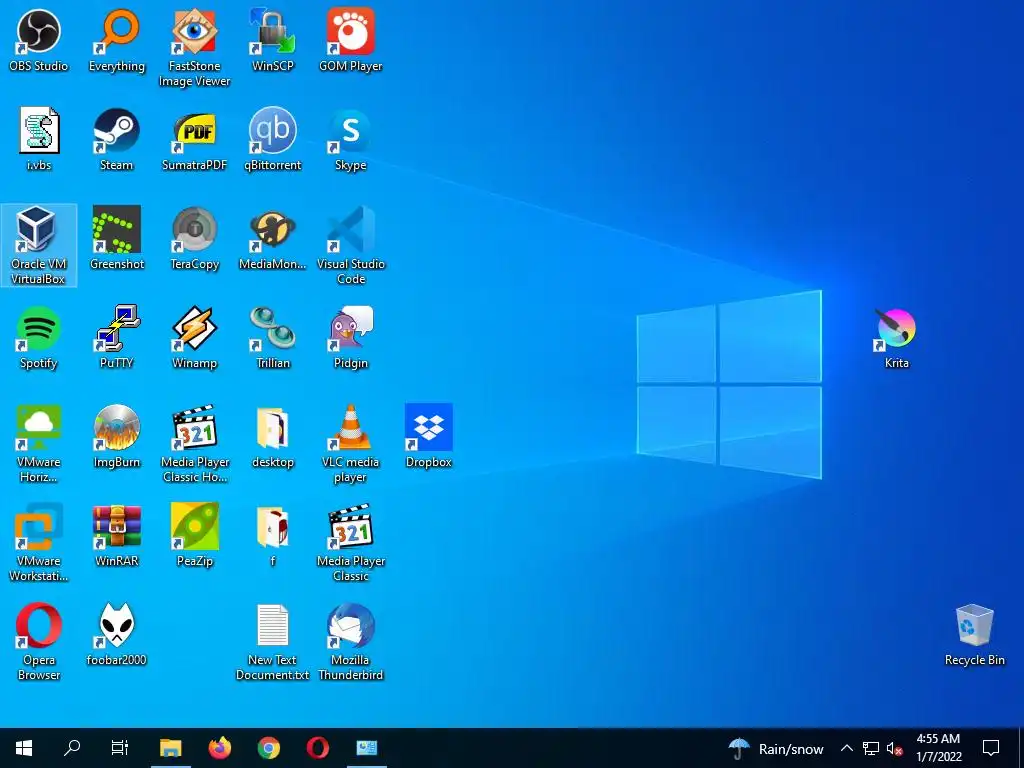The height and width of the screenshot is (768, 1024).
Task: Click the Visual Studio Code icon
Action: (351, 246)
